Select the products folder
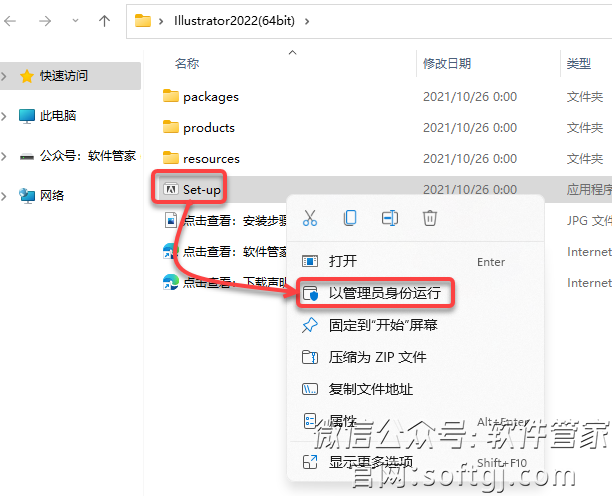Screen dimensions: 612x496 click(x=209, y=128)
